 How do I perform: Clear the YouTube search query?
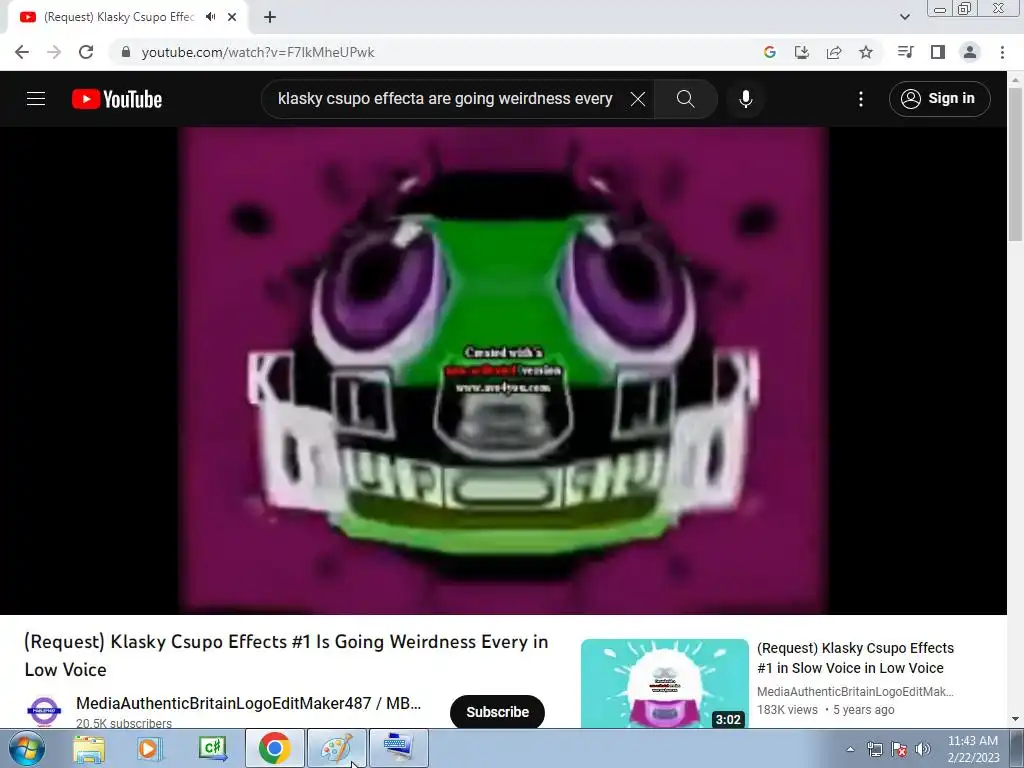pyautogui.click(x=638, y=99)
